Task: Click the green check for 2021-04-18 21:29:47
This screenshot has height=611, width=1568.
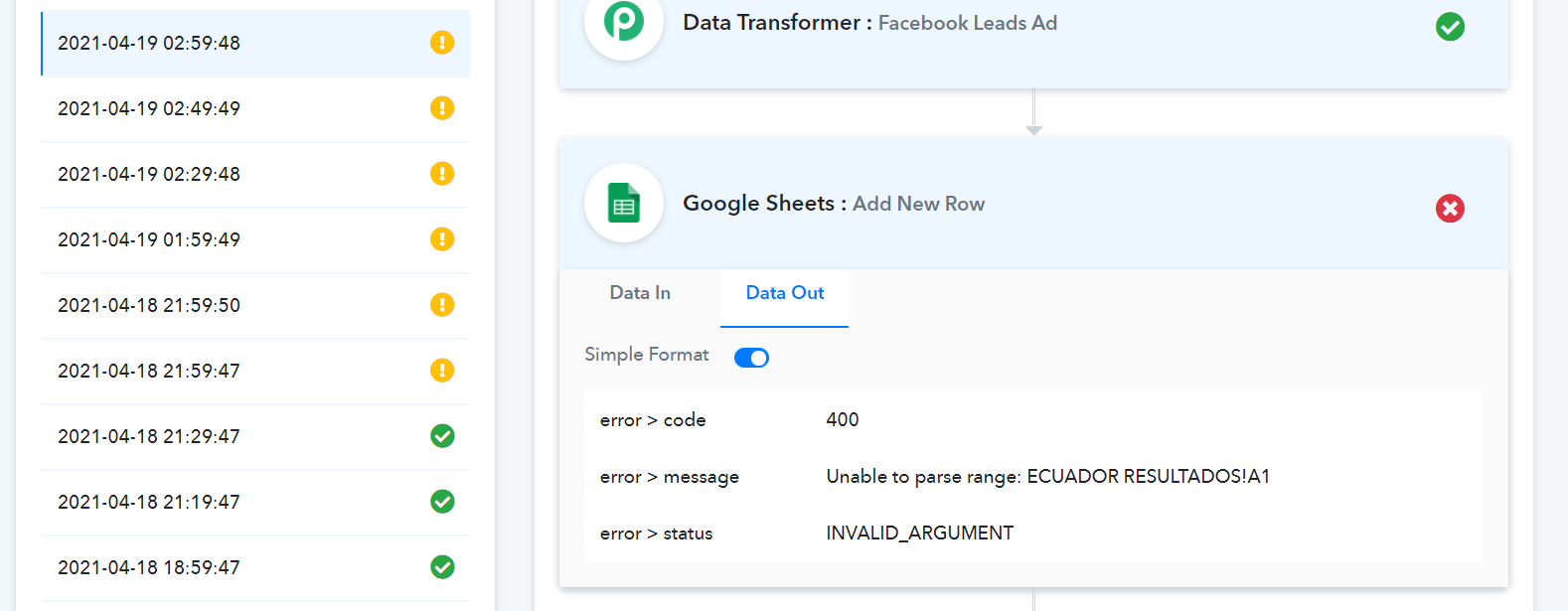Action: (442, 436)
